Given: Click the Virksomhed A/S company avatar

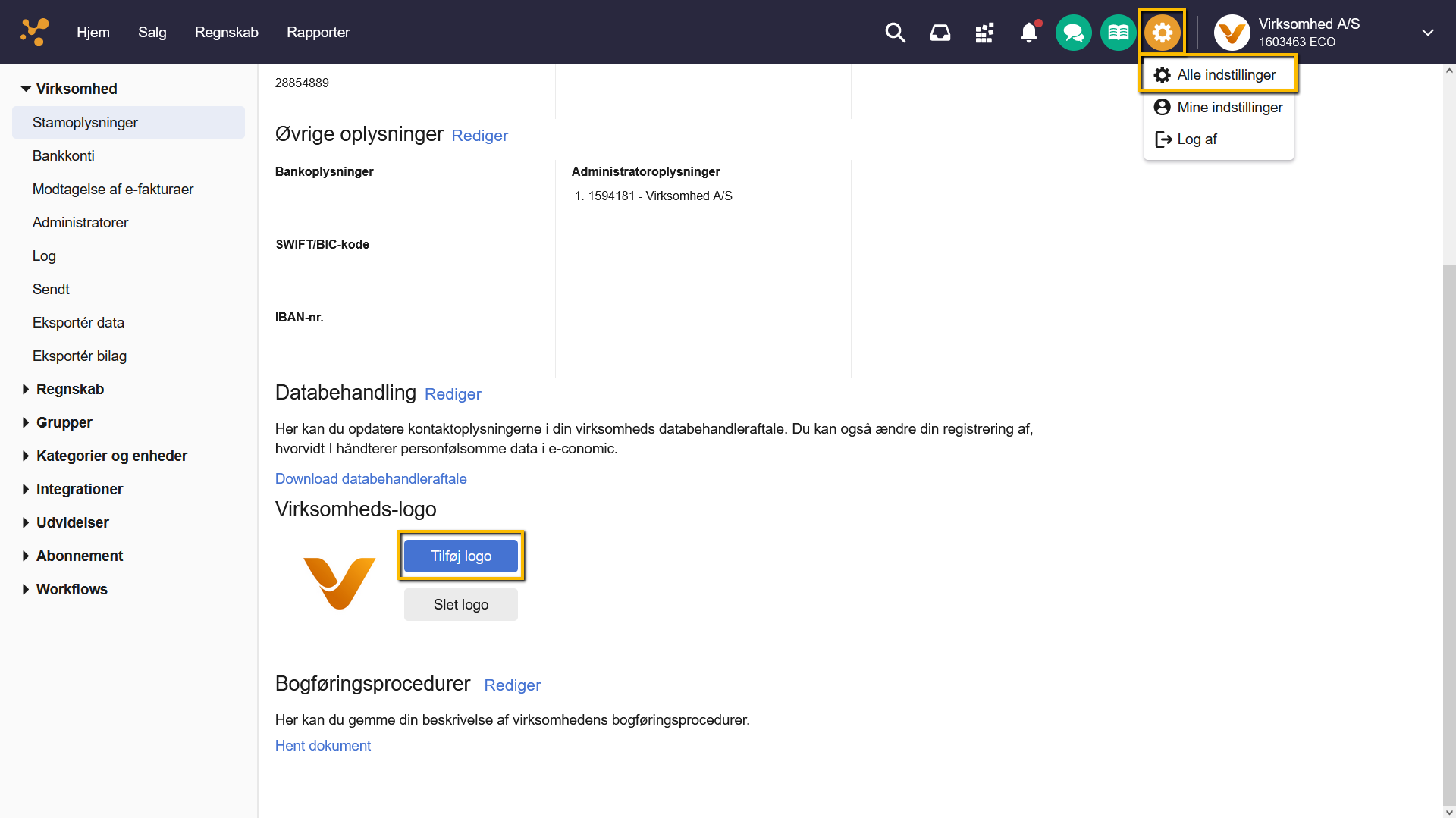Looking at the screenshot, I should pyautogui.click(x=1231, y=32).
